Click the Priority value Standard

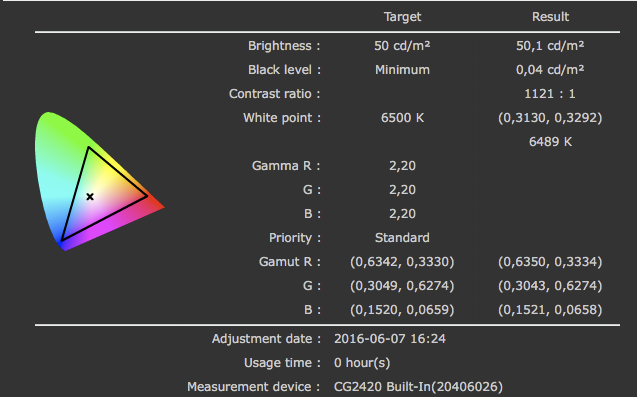tap(402, 237)
